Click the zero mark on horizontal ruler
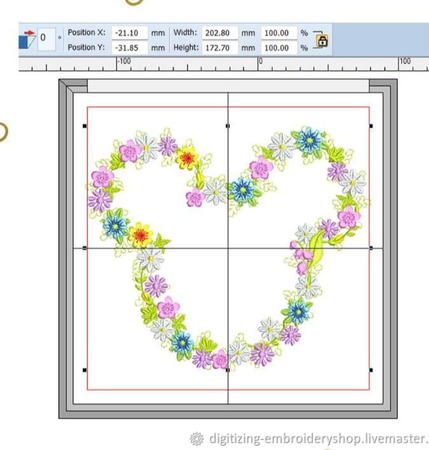Screen dimensions: 429x450 click(261, 61)
